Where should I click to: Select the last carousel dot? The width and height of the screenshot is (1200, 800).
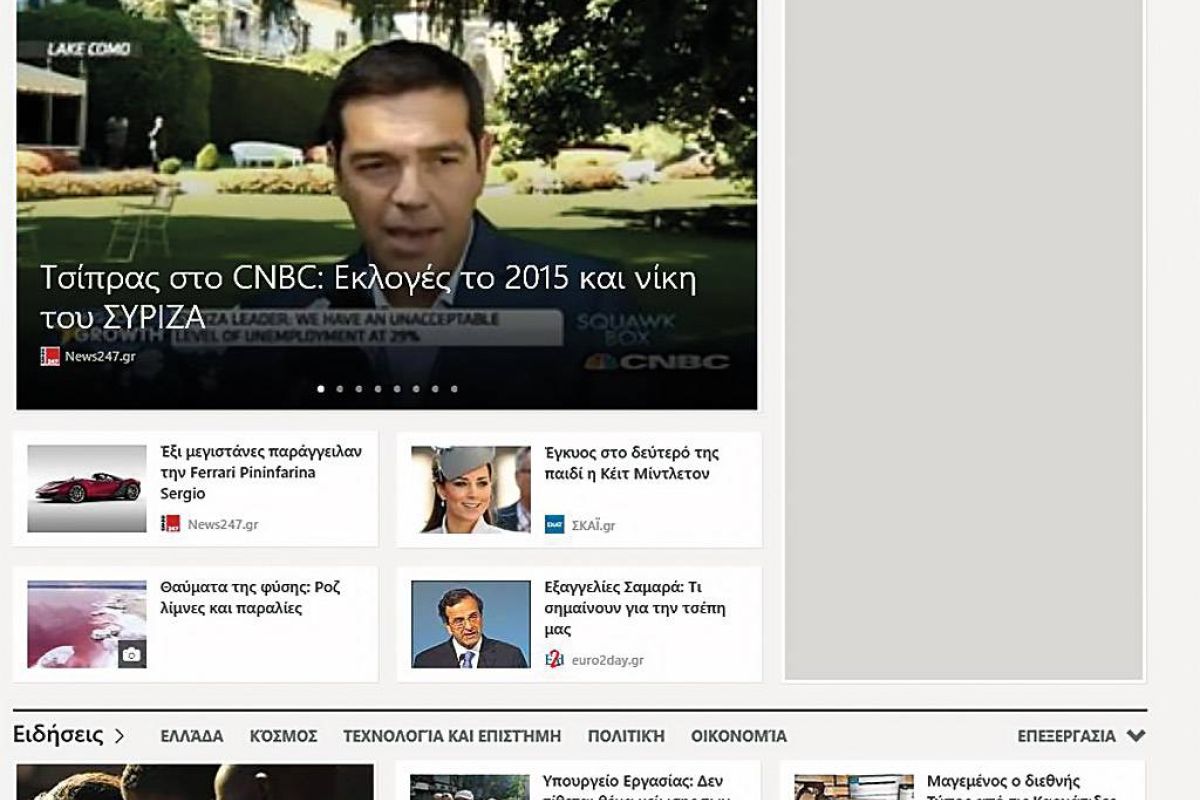pos(454,389)
